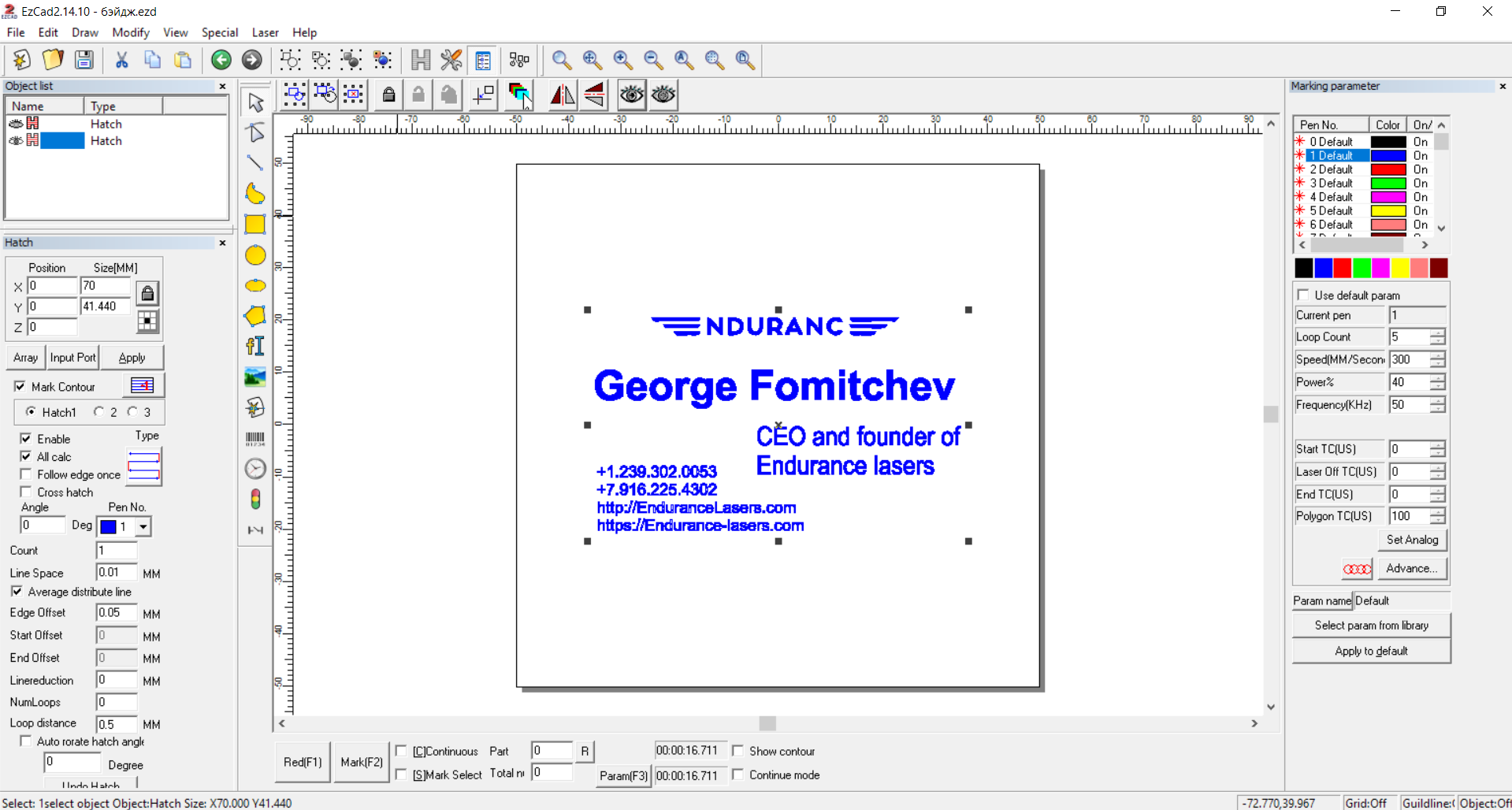Click the Frequency(KHz) stepper arrows
The height and width of the screenshot is (810, 1512).
(1438, 405)
